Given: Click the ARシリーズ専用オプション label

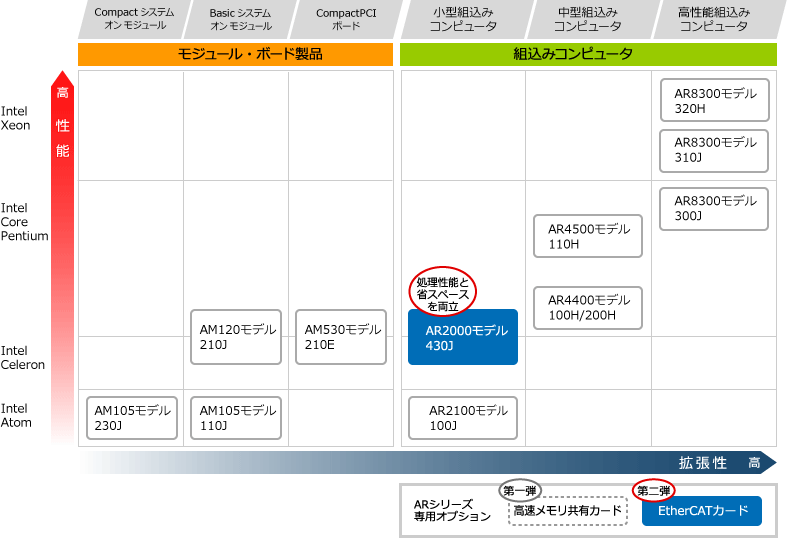Looking at the screenshot, I should point(452,510).
